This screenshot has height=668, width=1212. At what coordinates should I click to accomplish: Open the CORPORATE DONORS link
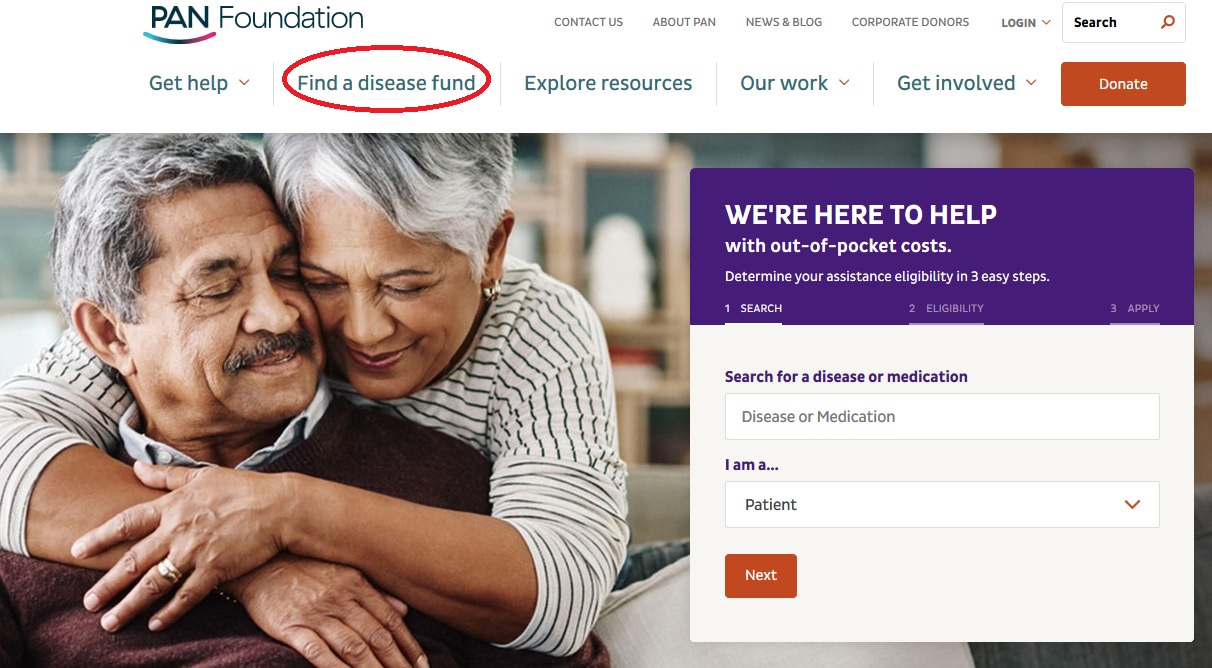[910, 22]
